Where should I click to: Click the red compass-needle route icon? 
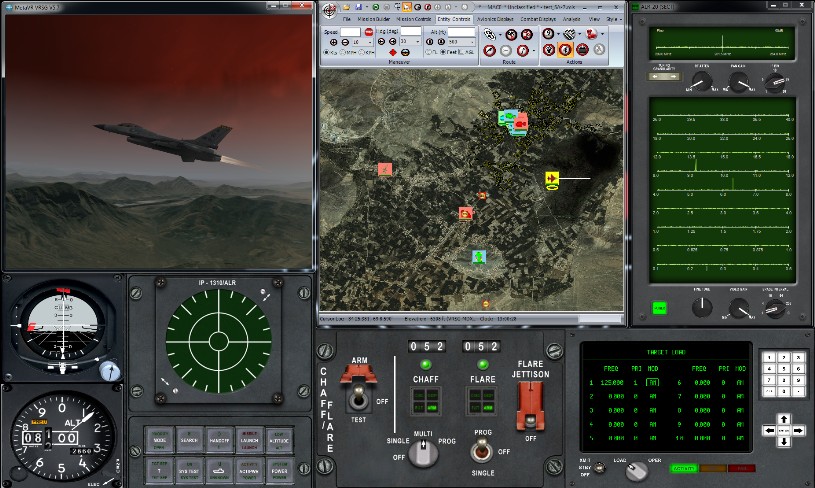[x=490, y=50]
